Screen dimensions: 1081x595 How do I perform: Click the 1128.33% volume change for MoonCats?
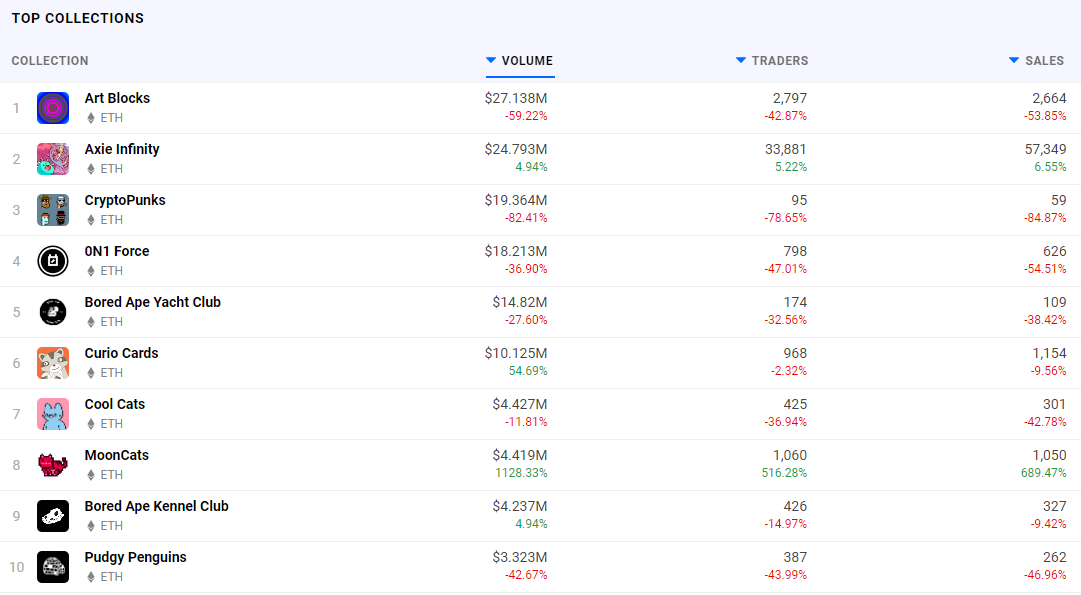pos(521,473)
